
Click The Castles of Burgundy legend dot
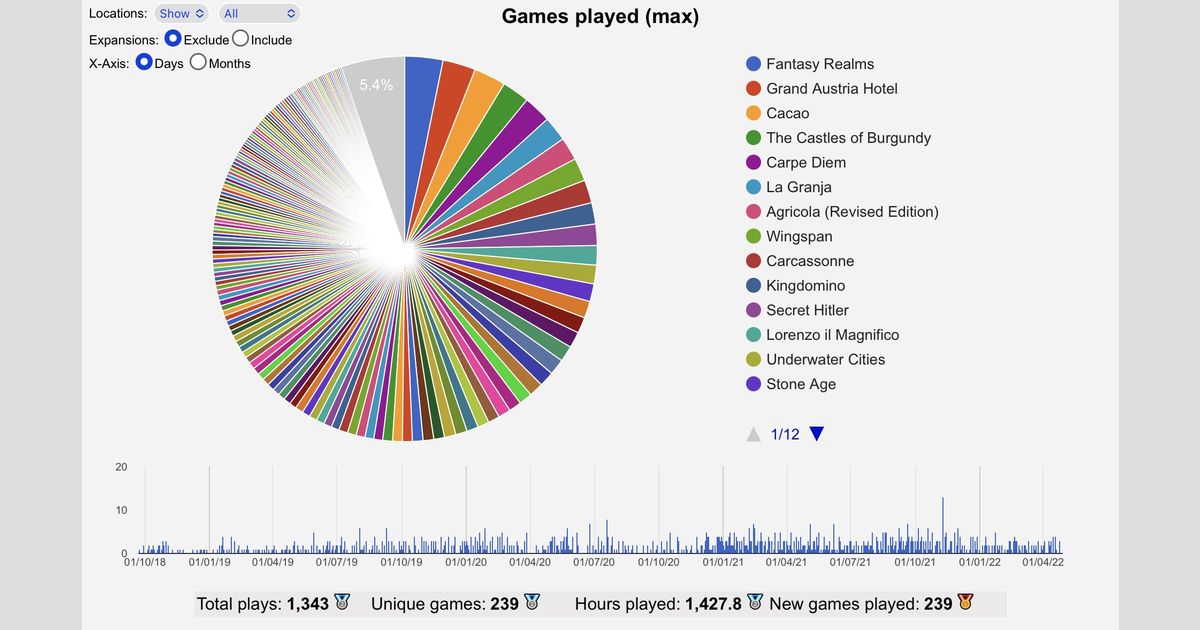click(754, 138)
